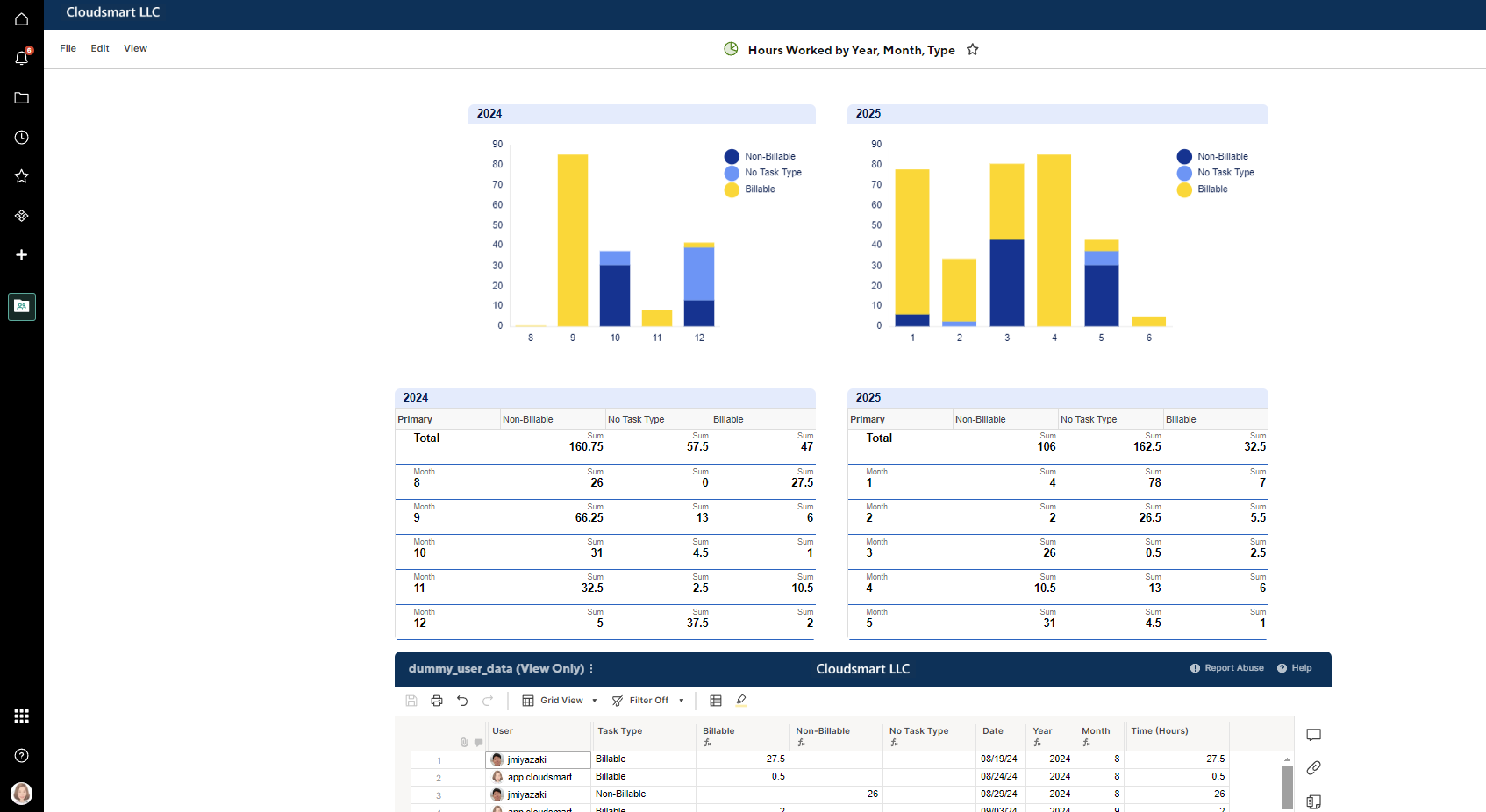This screenshot has height=812, width=1486.
Task: Click the Billable column header
Action: coord(743,736)
